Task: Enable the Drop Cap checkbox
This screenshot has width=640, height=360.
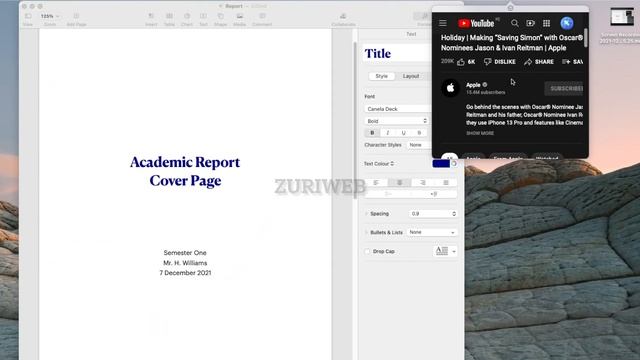Action: [367, 251]
